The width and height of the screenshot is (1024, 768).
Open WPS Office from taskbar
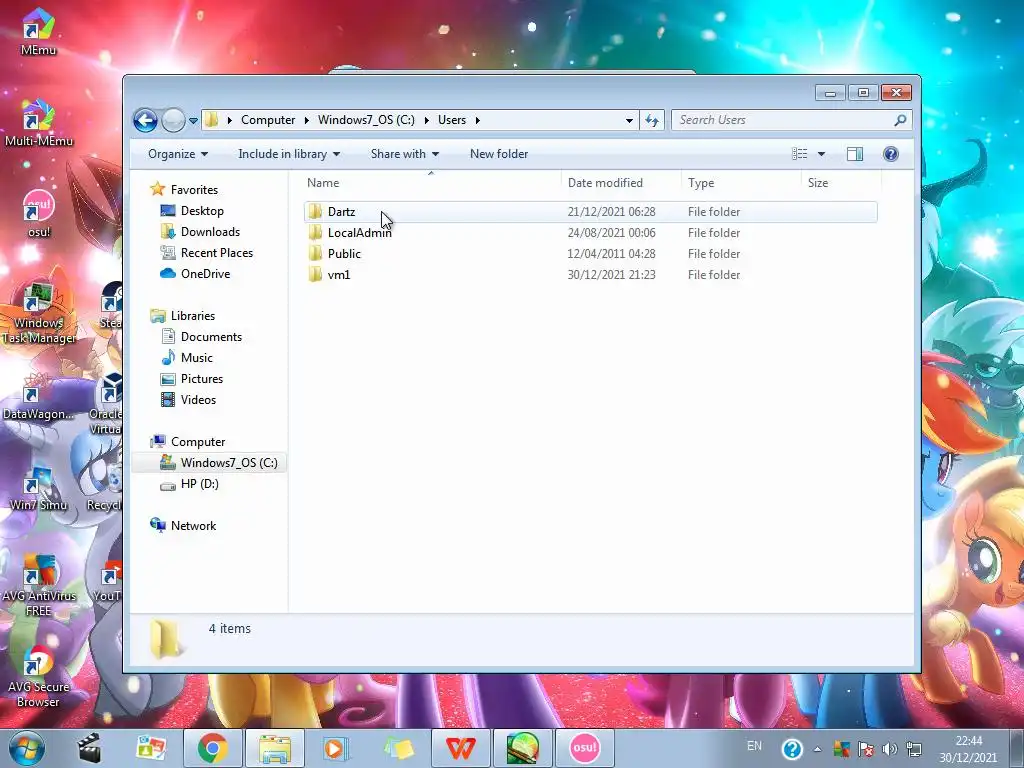click(x=460, y=748)
